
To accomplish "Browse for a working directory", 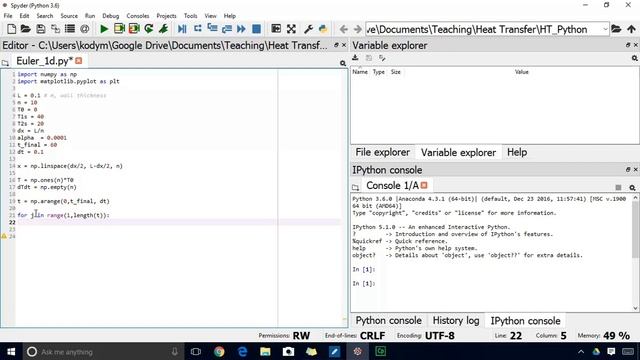I will pos(616,29).
